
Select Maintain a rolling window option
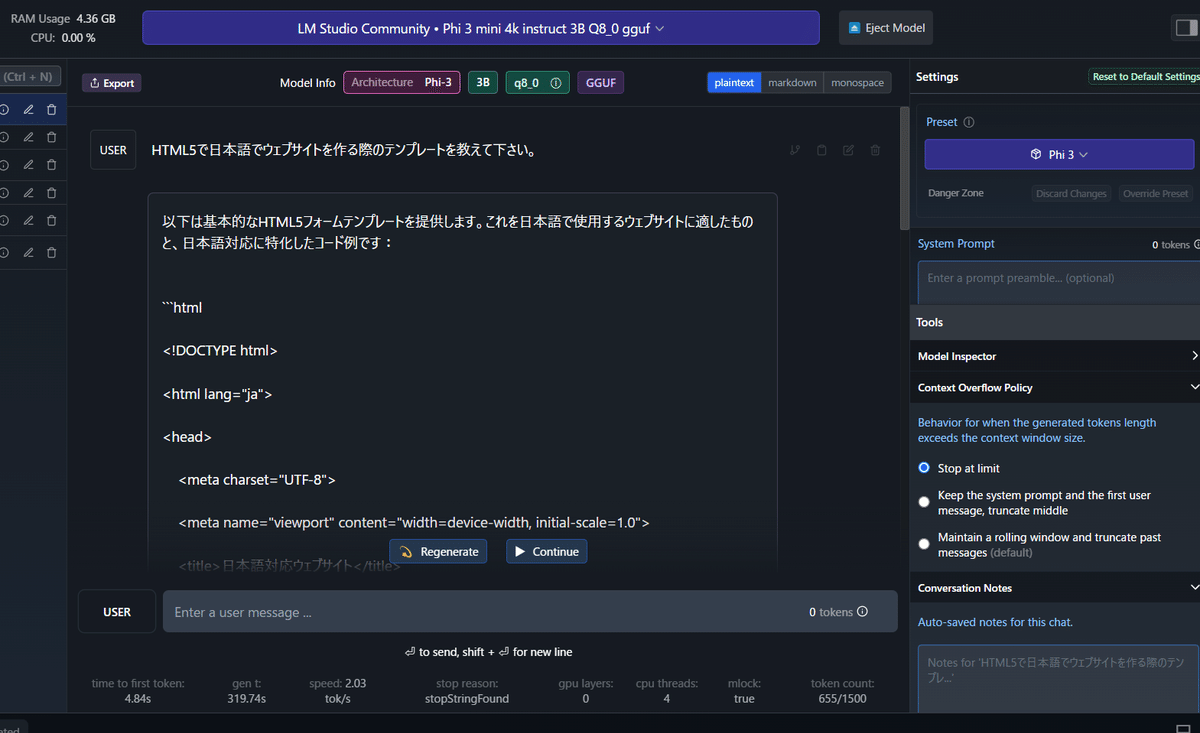pyautogui.click(x=924, y=544)
